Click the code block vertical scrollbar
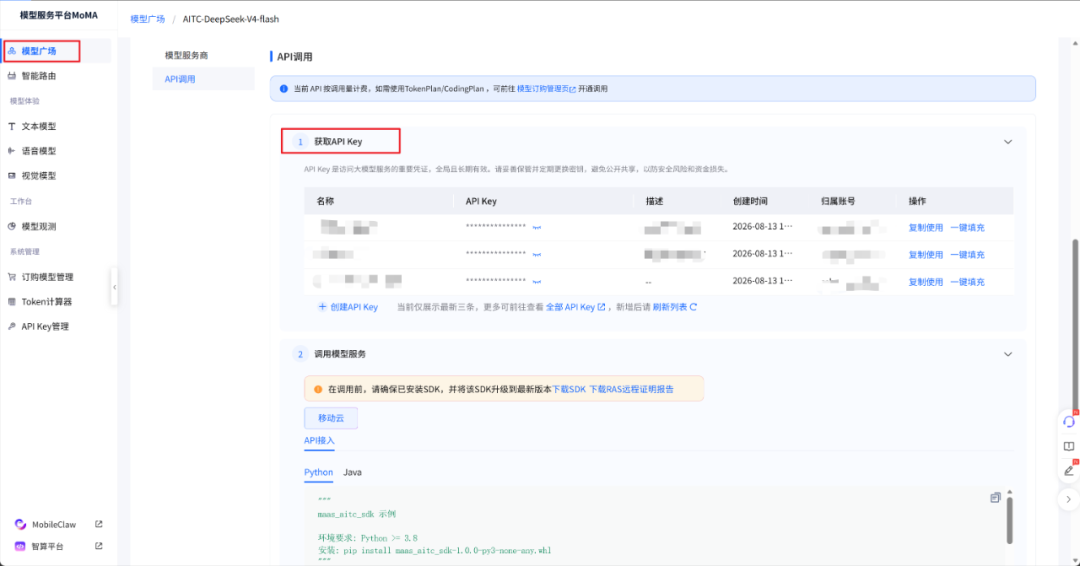 pyautogui.click(x=1010, y=519)
